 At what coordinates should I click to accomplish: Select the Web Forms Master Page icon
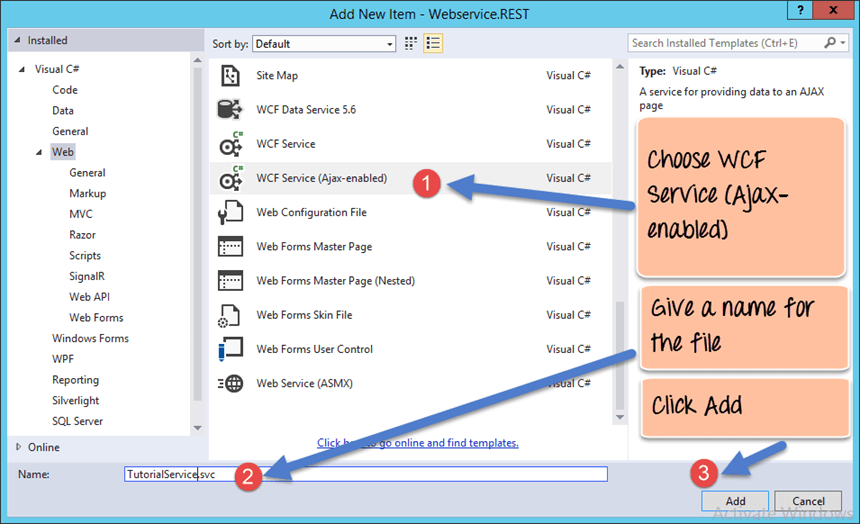click(230, 247)
